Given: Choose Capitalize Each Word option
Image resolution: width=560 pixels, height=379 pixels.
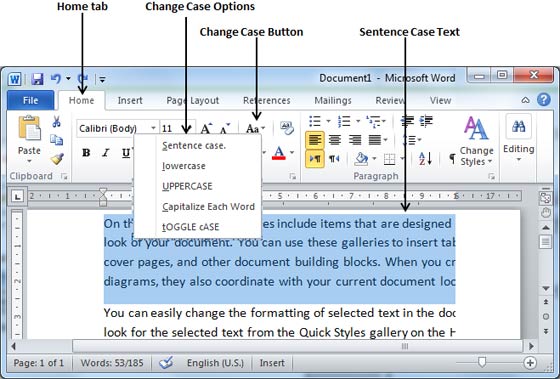Looking at the screenshot, I should coord(198,206).
